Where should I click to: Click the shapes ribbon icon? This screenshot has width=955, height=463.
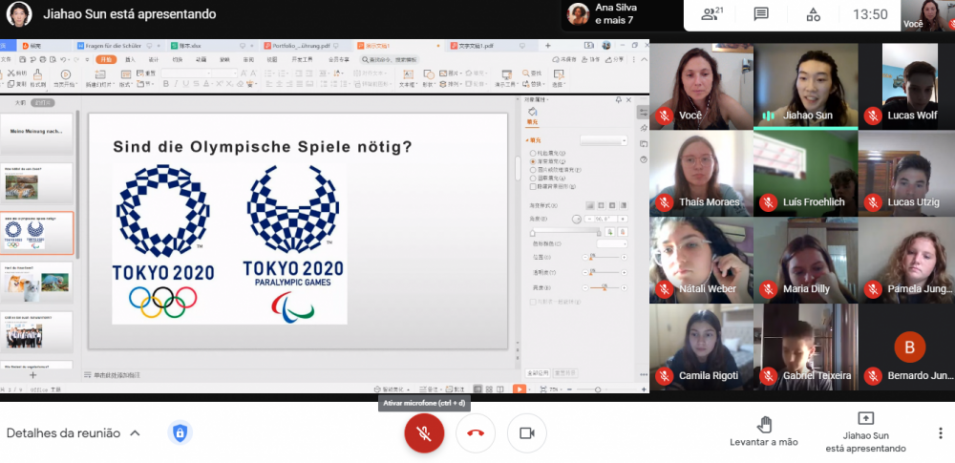pyautogui.click(x=429, y=74)
